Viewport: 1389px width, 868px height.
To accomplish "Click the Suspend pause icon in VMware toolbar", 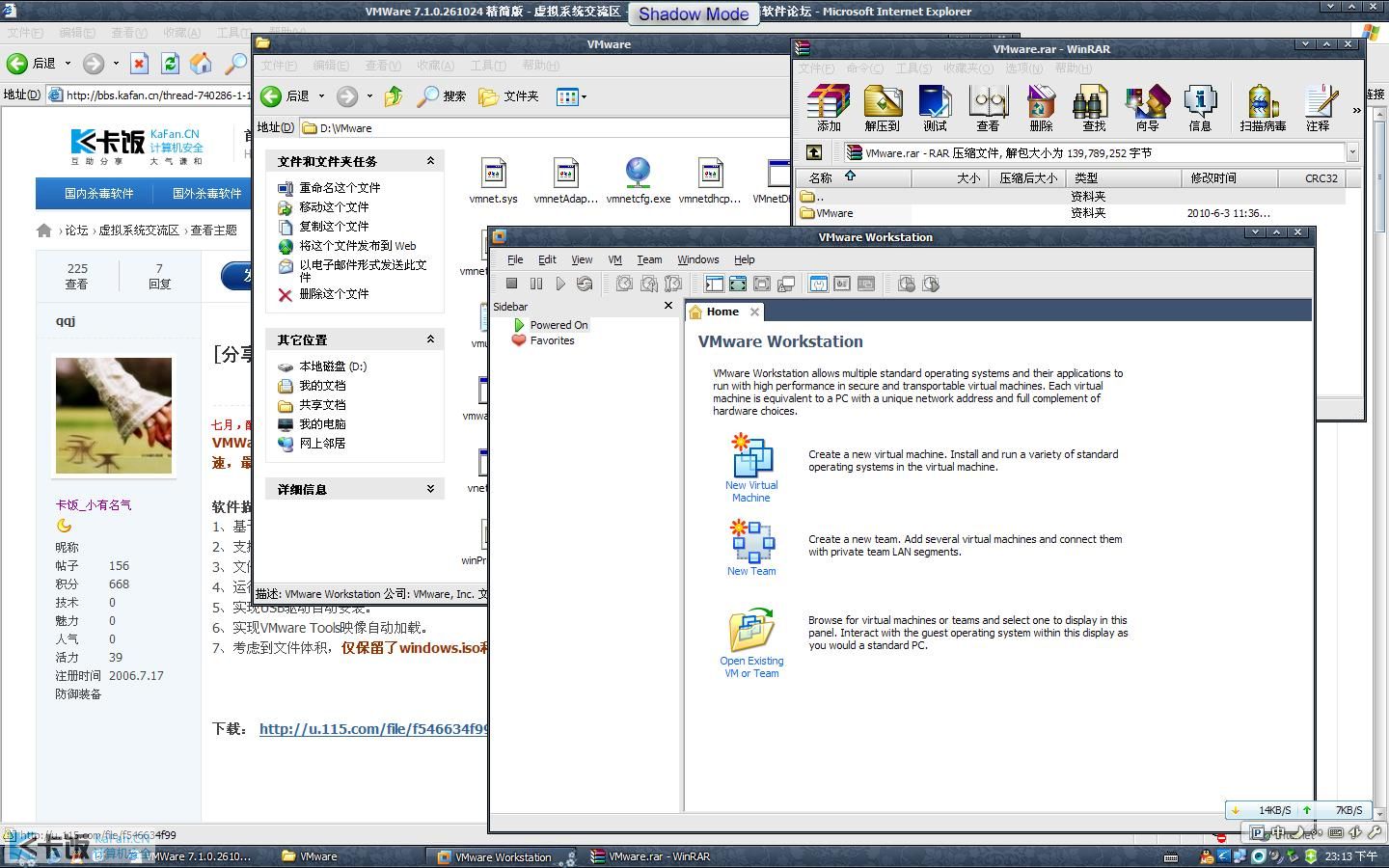I will (536, 284).
